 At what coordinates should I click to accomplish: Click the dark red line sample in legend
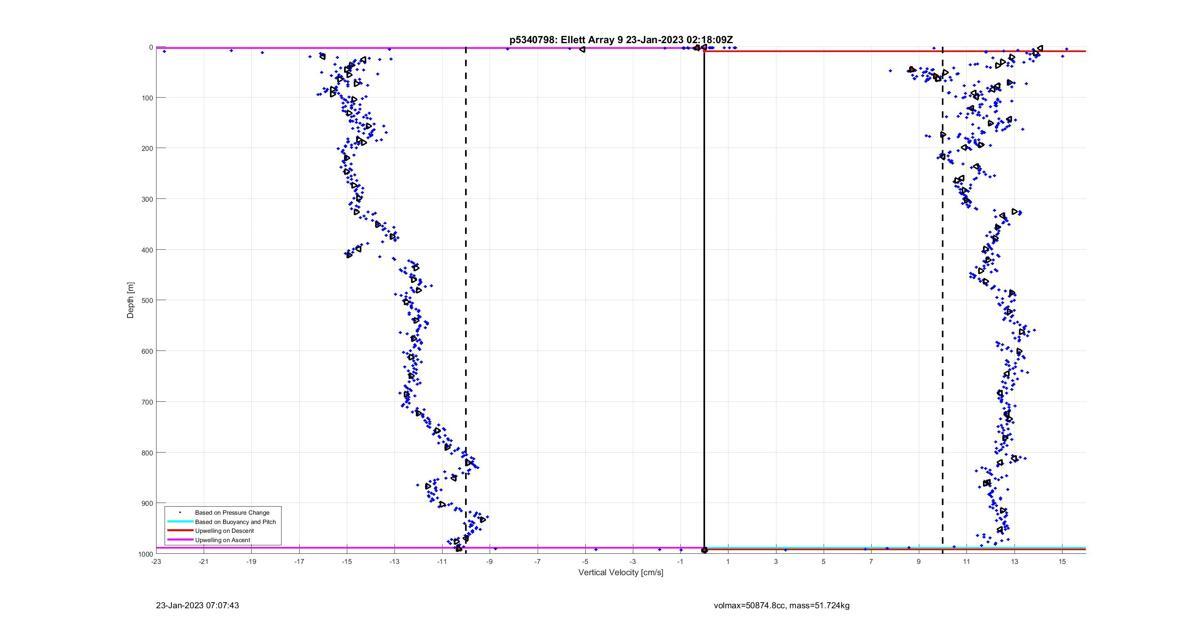coord(180,531)
